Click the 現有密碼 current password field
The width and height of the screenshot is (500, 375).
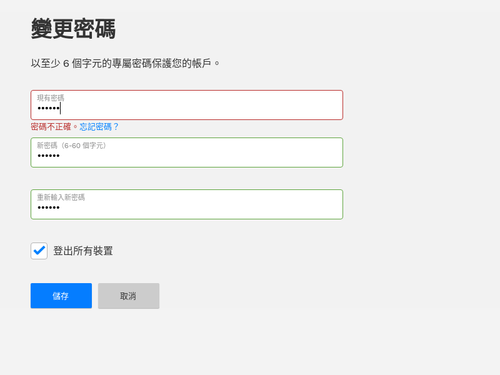[x=187, y=105]
